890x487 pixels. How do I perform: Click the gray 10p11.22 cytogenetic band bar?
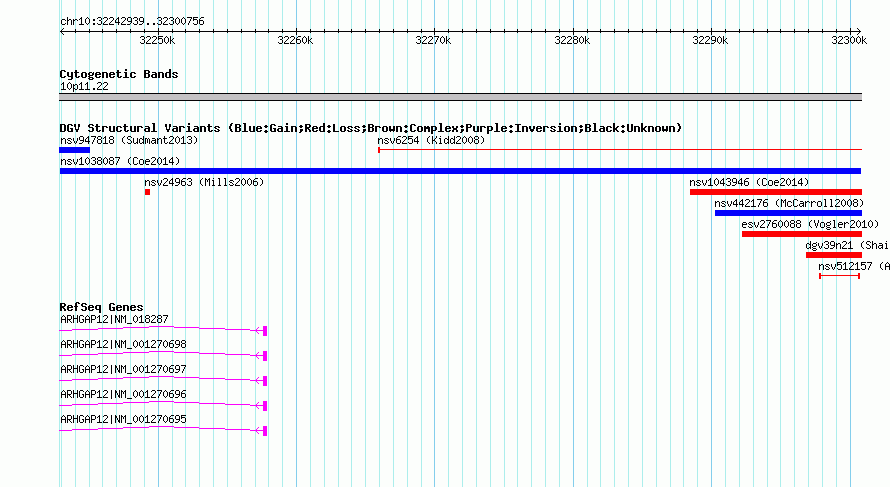[460, 97]
